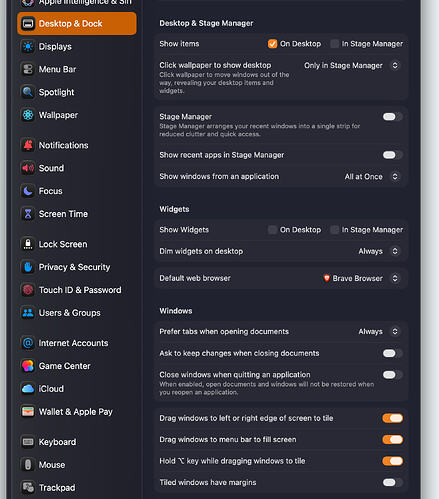Toggle Ask to keep changes when closing documents

pyautogui.click(x=392, y=353)
